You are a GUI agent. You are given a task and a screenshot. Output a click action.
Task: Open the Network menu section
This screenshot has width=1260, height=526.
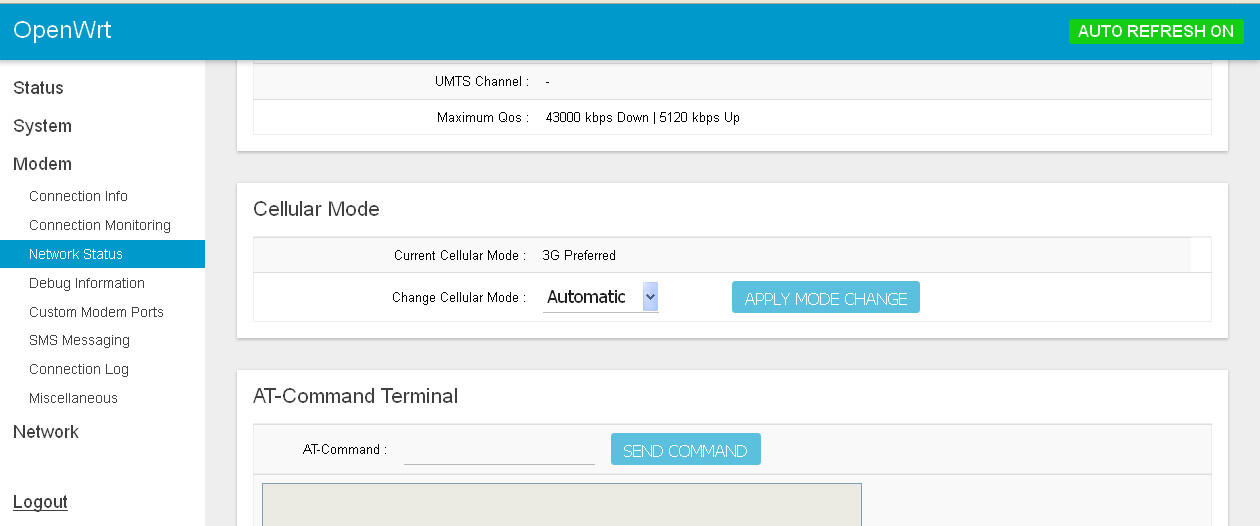tap(46, 432)
